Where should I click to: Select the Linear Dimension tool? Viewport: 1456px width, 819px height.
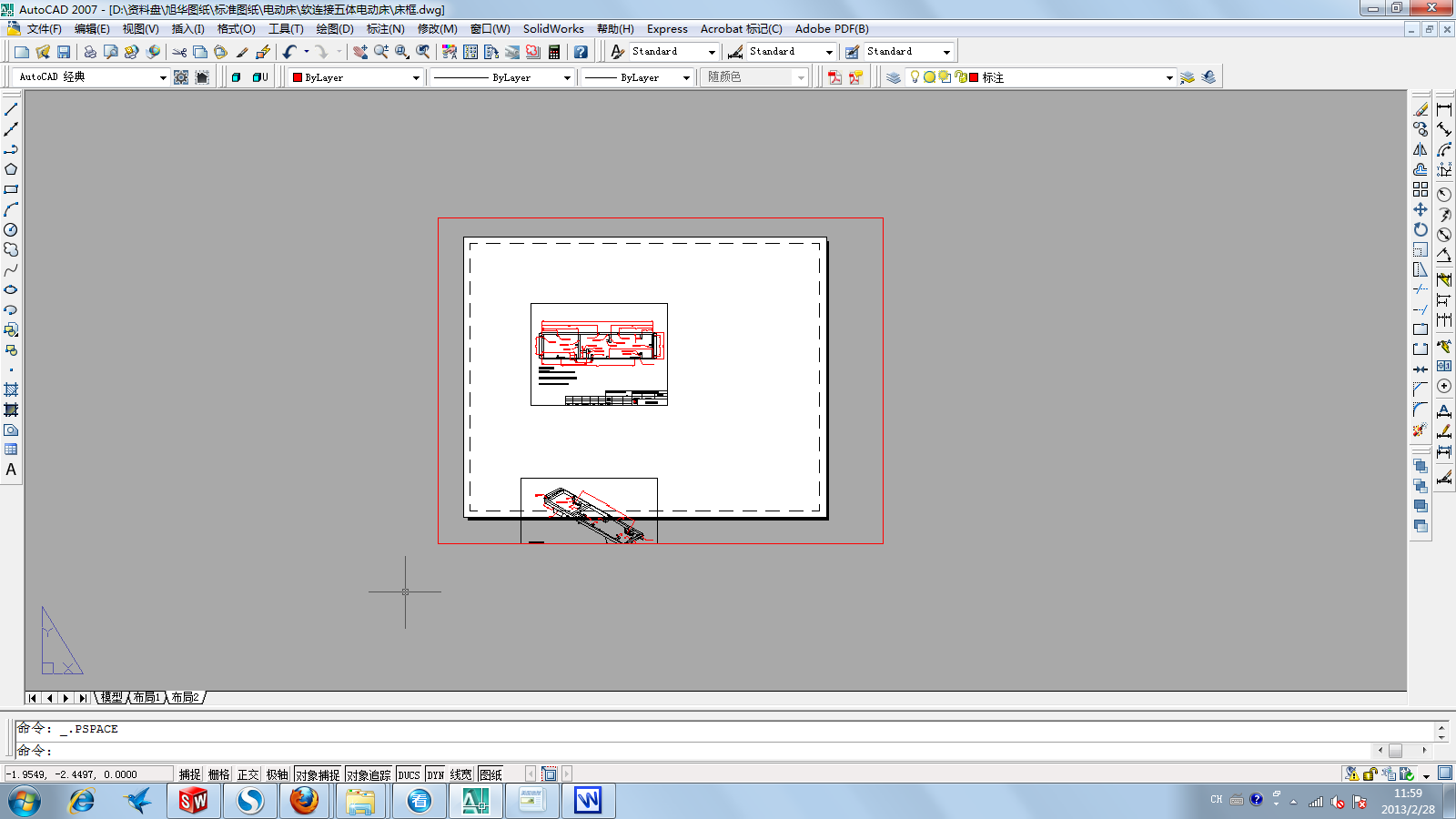(x=1444, y=109)
